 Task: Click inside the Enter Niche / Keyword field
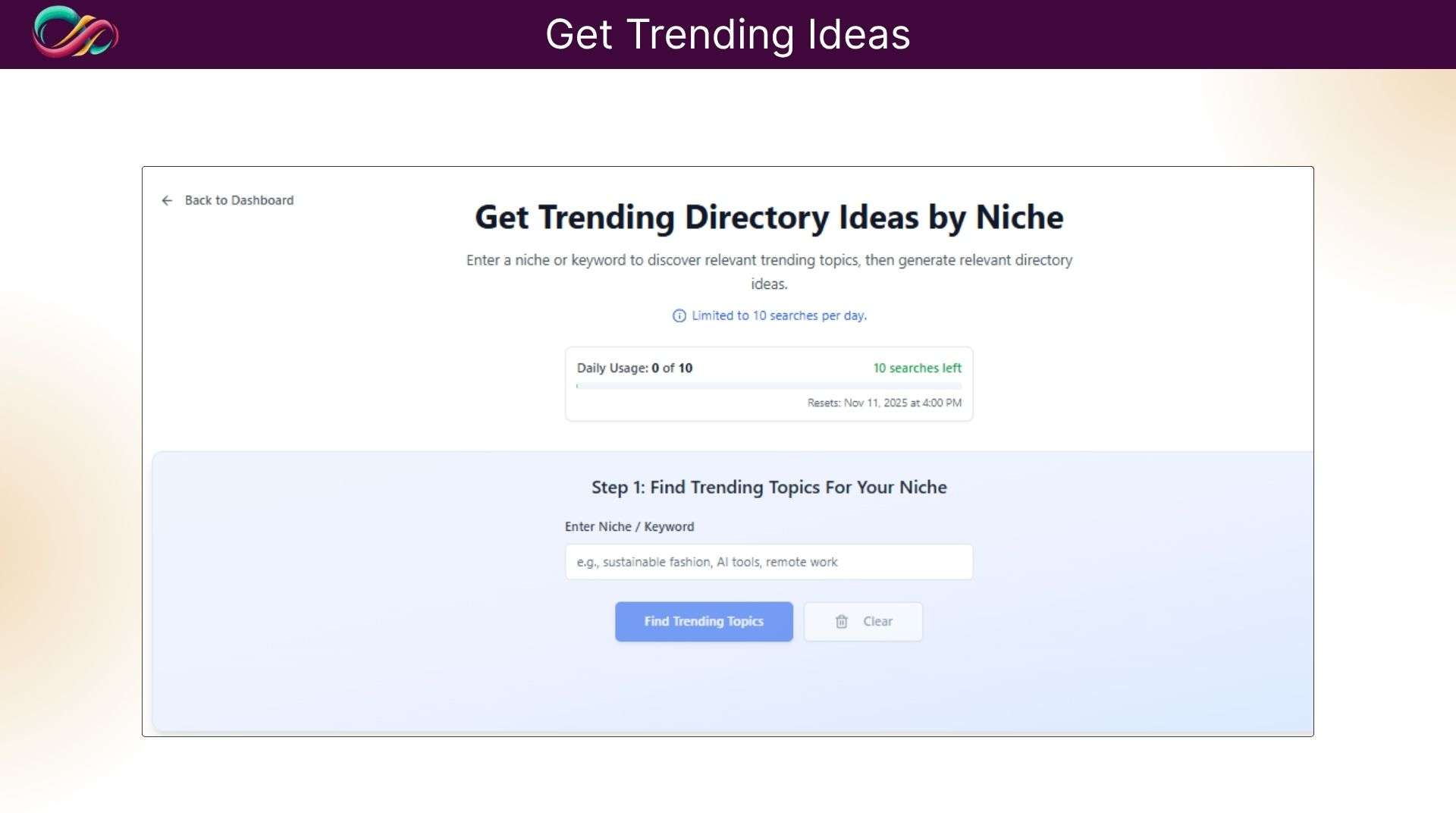(x=768, y=562)
